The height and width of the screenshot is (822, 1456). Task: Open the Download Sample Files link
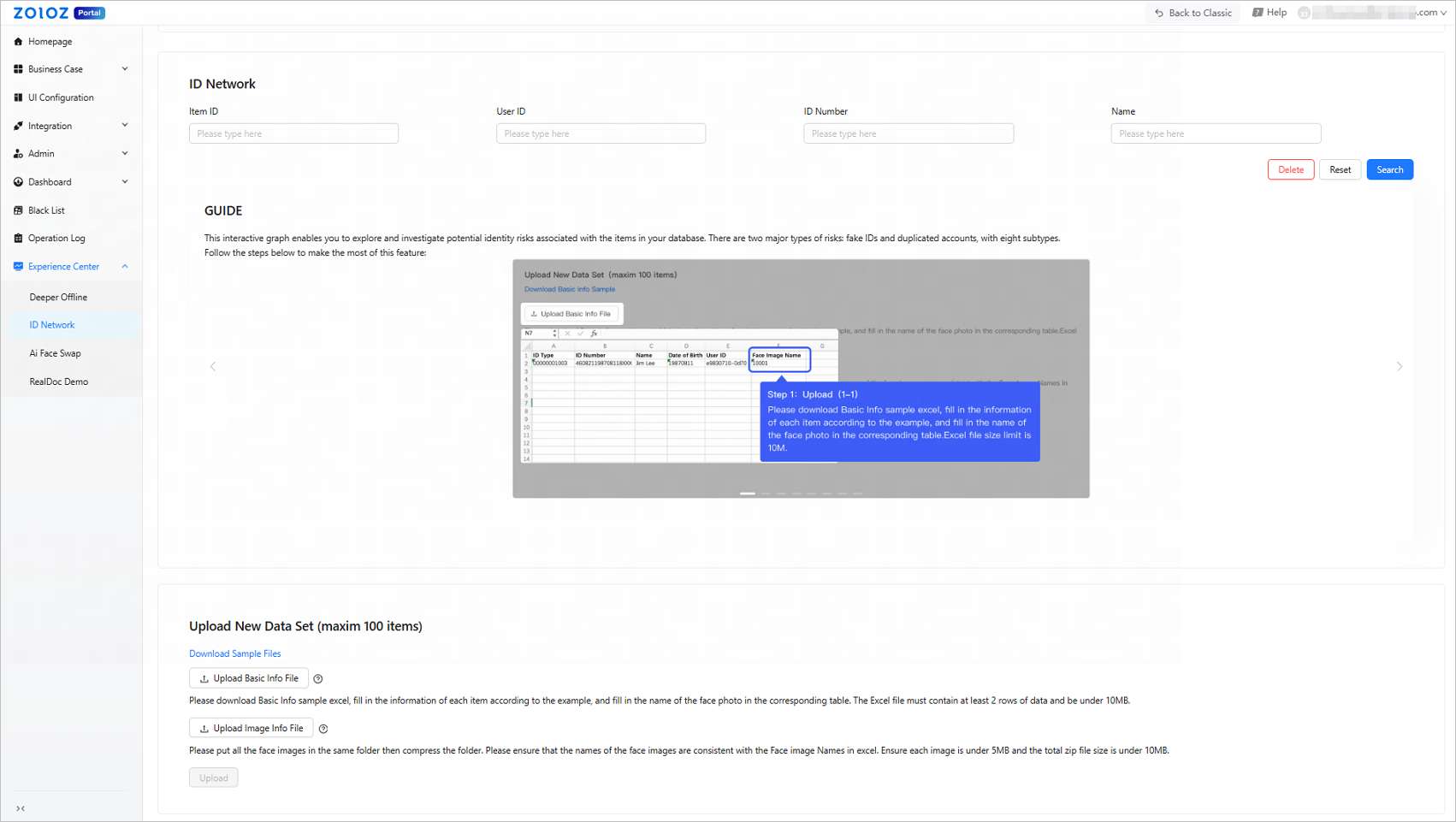pyautogui.click(x=234, y=653)
